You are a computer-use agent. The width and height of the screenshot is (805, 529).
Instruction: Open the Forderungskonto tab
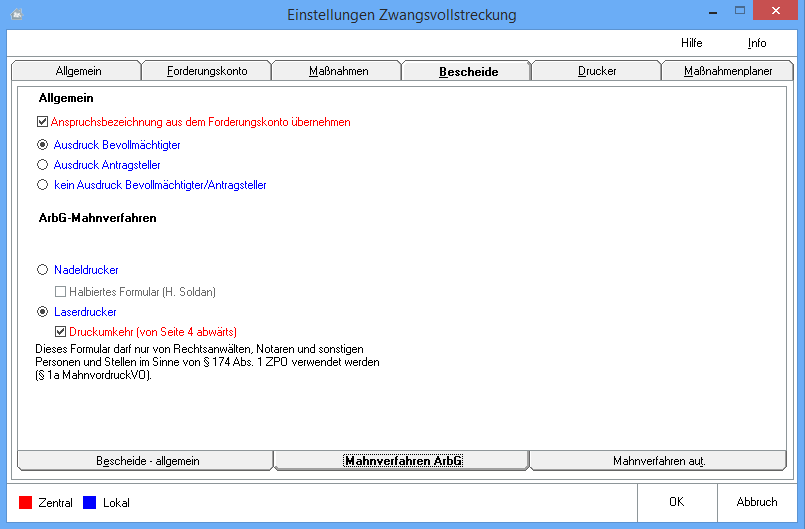click(206, 71)
